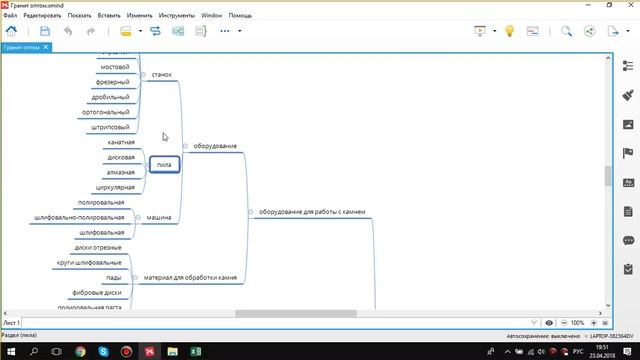This screenshot has width=640, height=360.
Task: Open the Вставить menu
Action: [x=109, y=16]
